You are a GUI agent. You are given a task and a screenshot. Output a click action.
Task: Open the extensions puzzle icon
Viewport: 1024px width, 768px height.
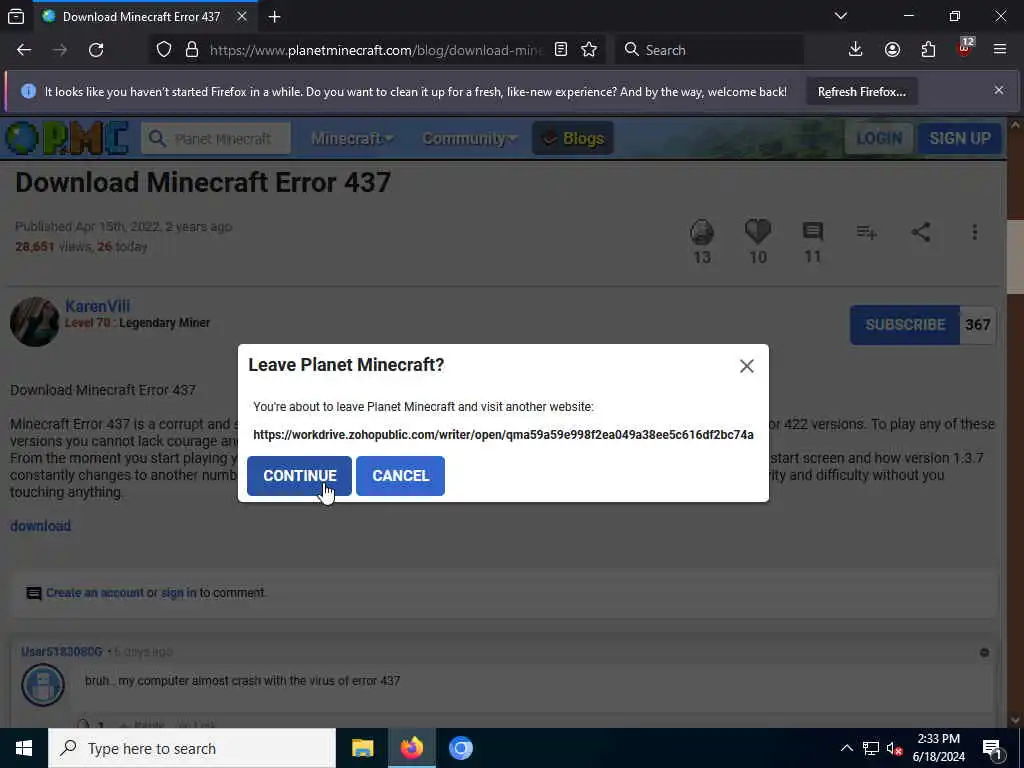(x=928, y=50)
